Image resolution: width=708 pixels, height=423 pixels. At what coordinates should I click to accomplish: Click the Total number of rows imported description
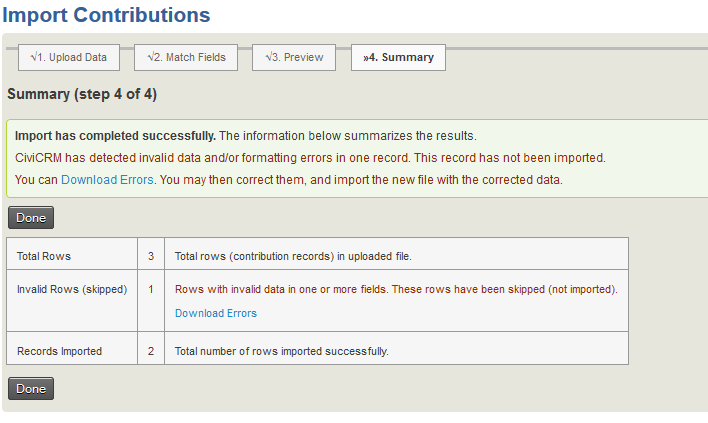pyautogui.click(x=282, y=351)
